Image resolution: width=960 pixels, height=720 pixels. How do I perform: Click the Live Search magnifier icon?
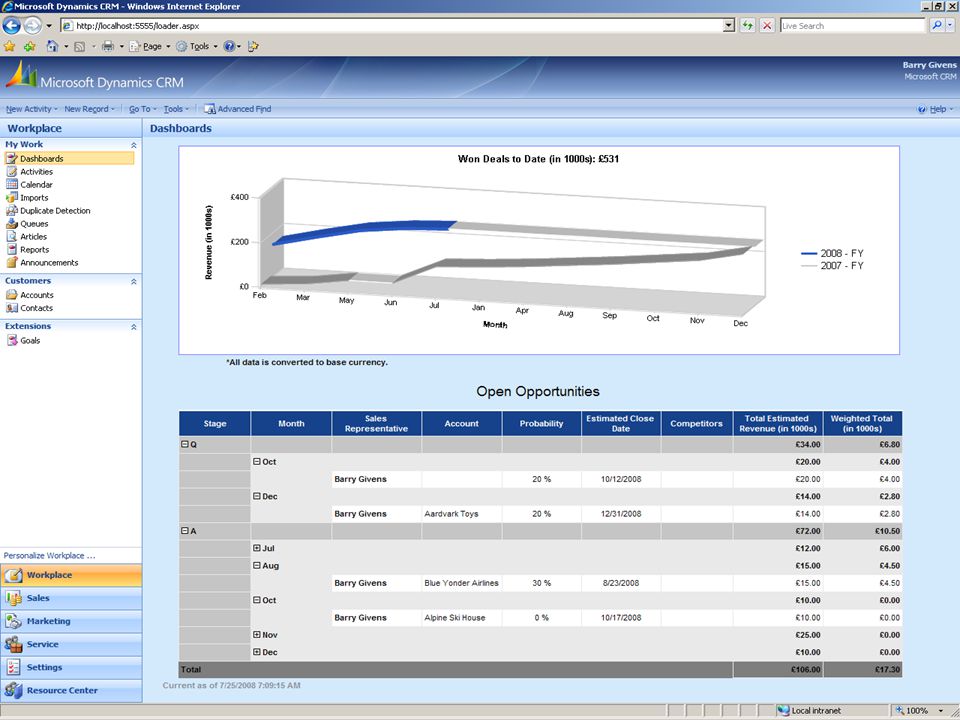tap(937, 26)
